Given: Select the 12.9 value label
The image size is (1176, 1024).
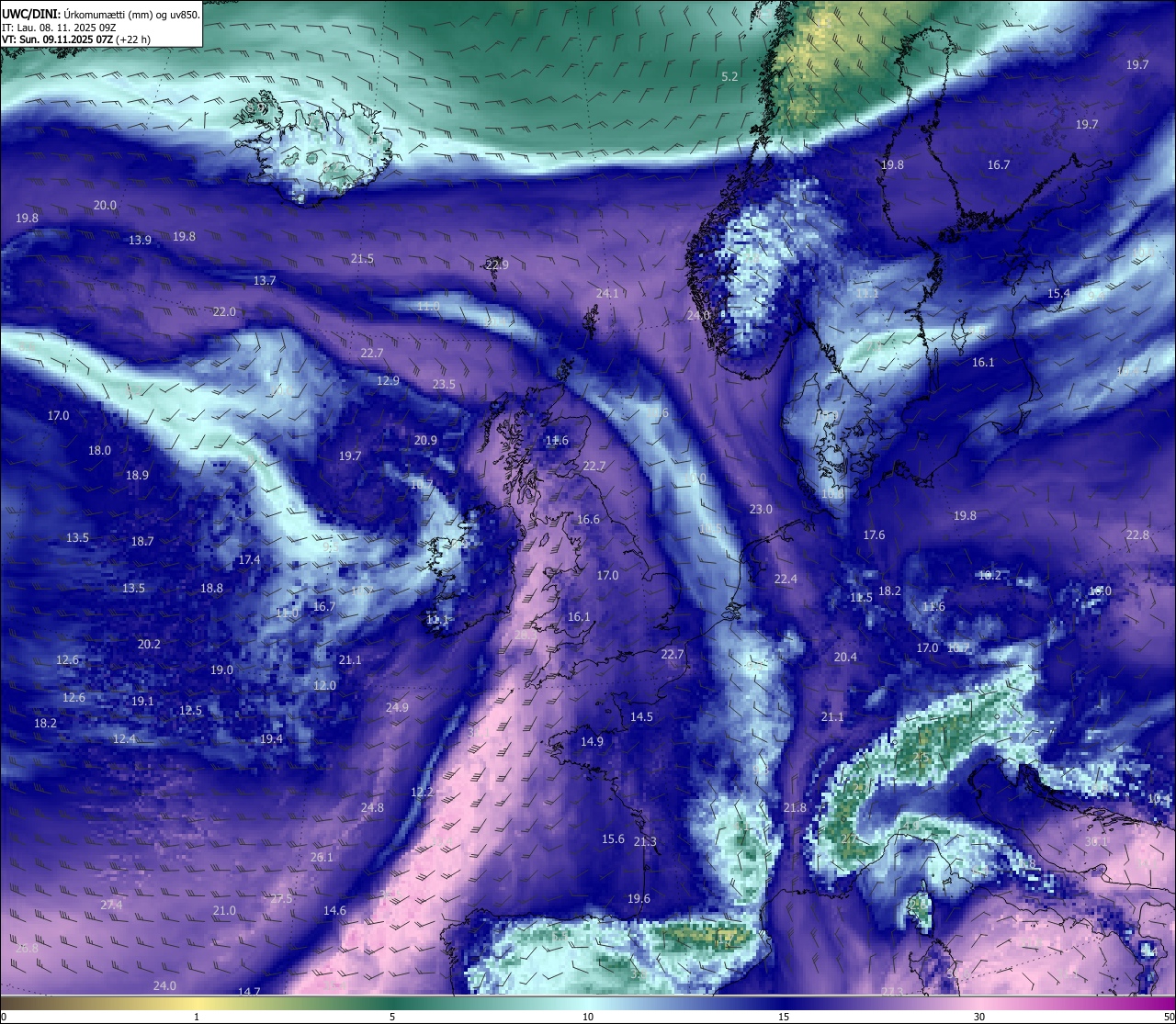Looking at the screenshot, I should click(388, 381).
